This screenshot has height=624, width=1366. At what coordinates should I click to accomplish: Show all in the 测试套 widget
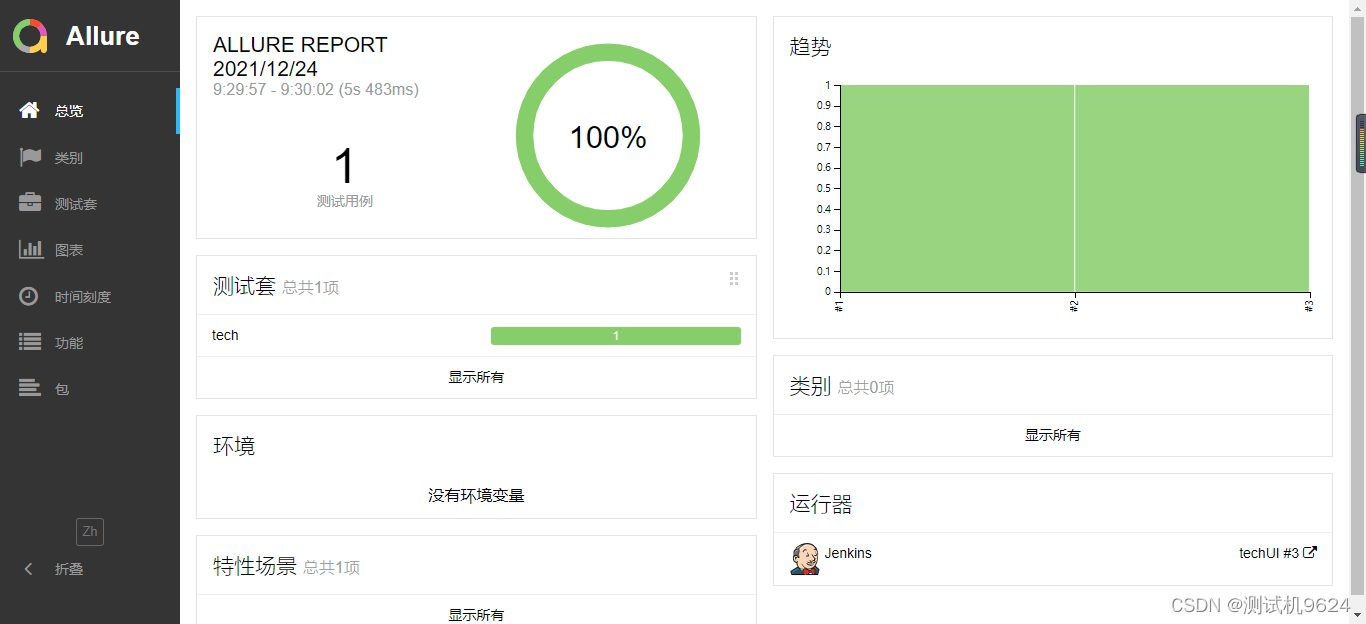[476, 377]
